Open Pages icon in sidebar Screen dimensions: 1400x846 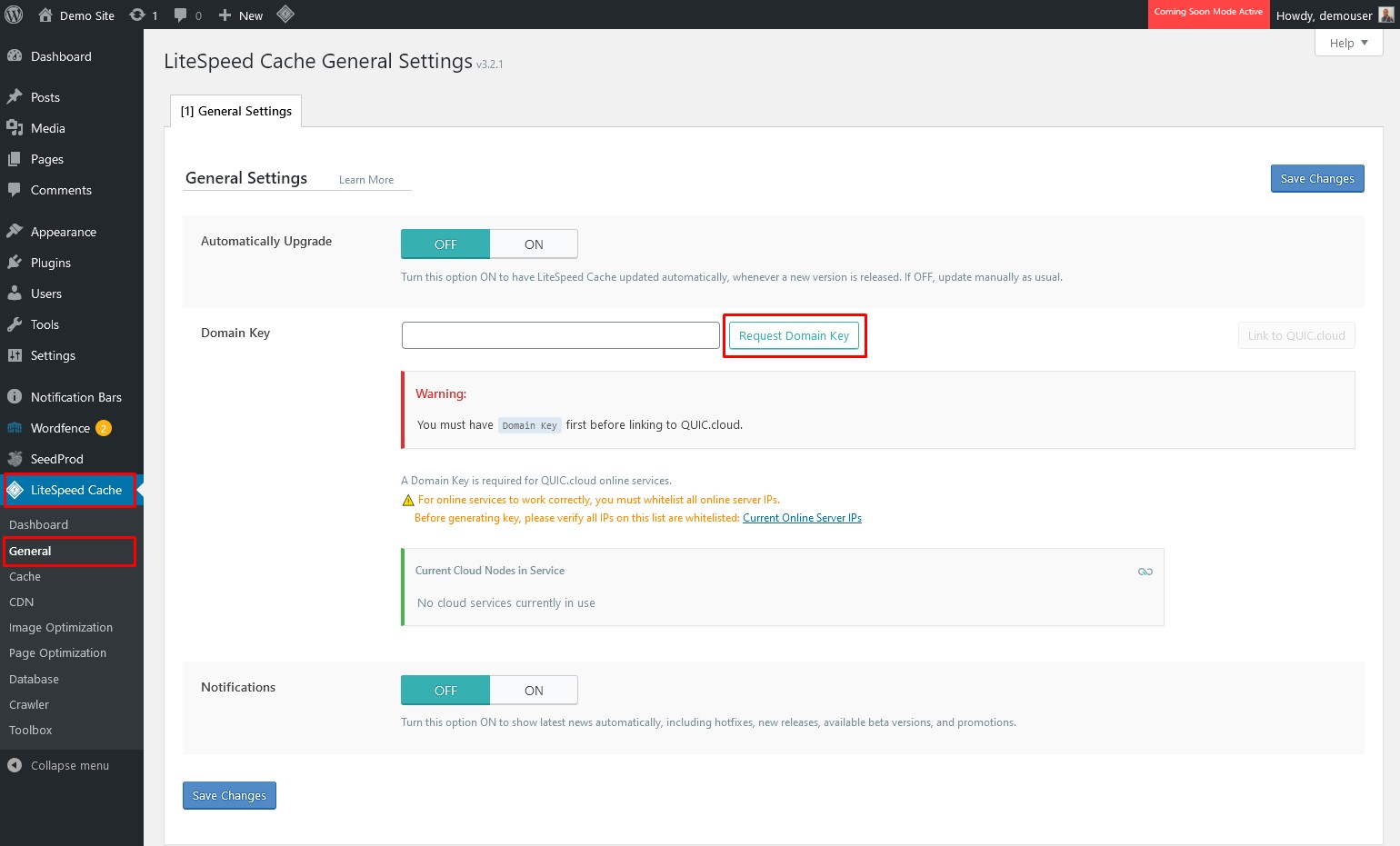15,159
